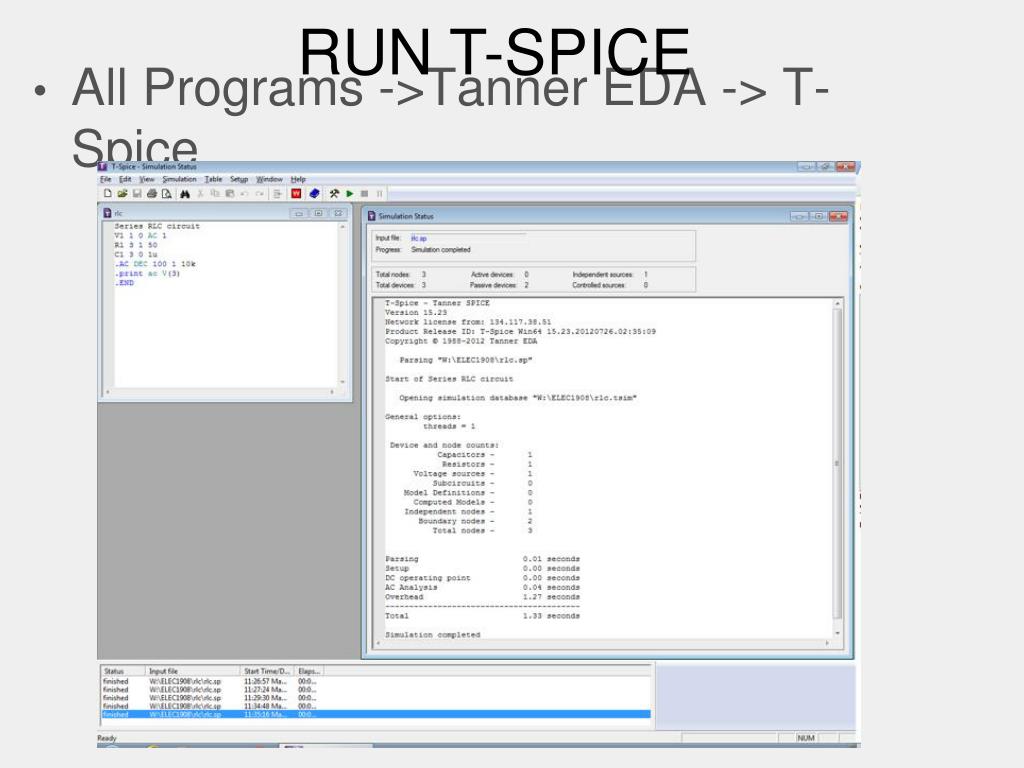Minimize the rlc editor child window
The width and height of the screenshot is (1024, 768).
(298, 213)
